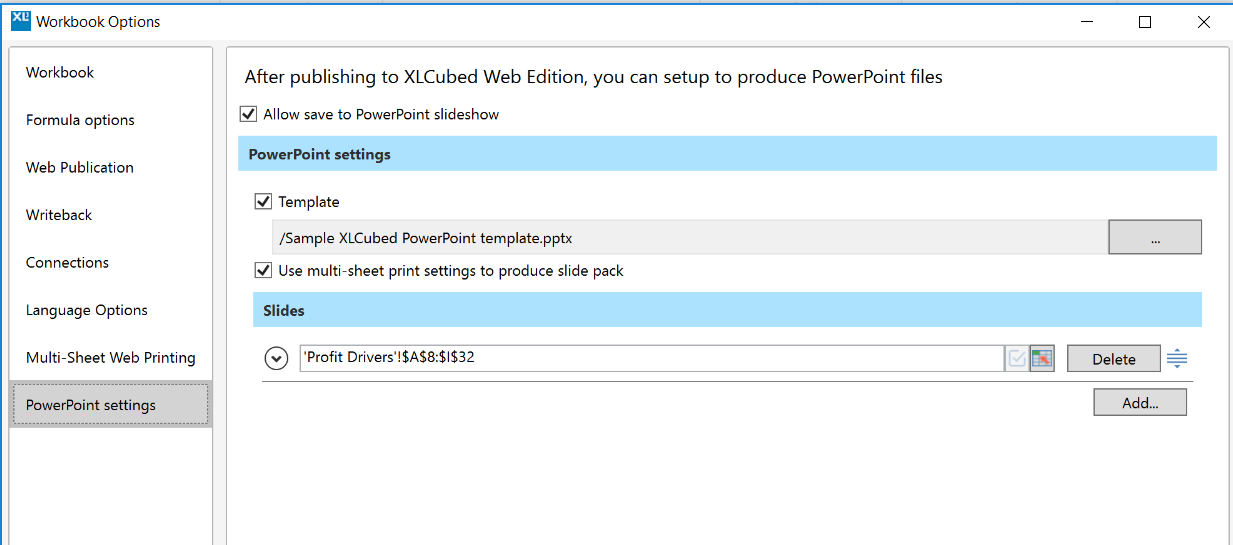Viewport: 1233px width, 545px height.
Task: Expand the Profit Drivers slide details
Action: [x=275, y=359]
